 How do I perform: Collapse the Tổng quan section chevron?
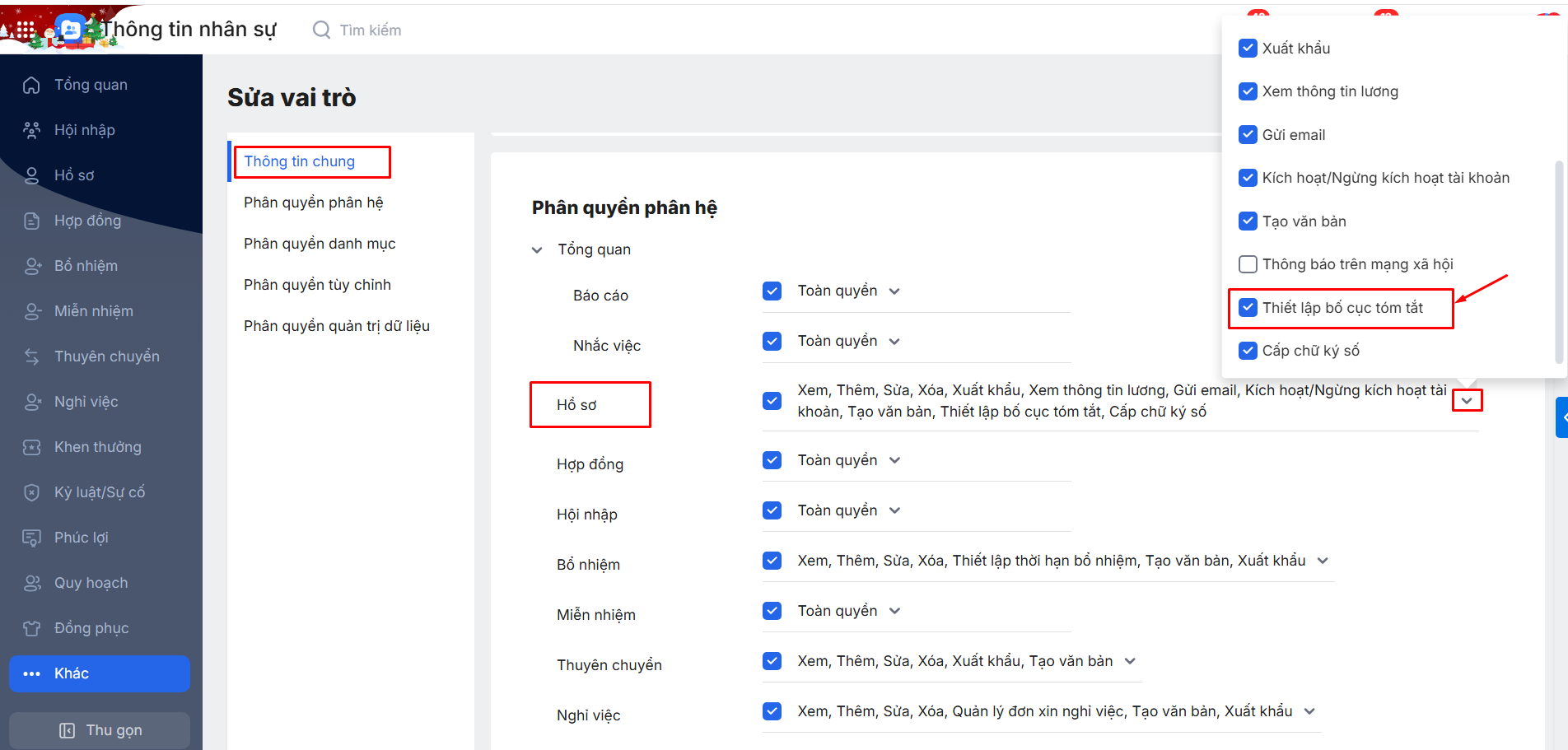click(537, 249)
